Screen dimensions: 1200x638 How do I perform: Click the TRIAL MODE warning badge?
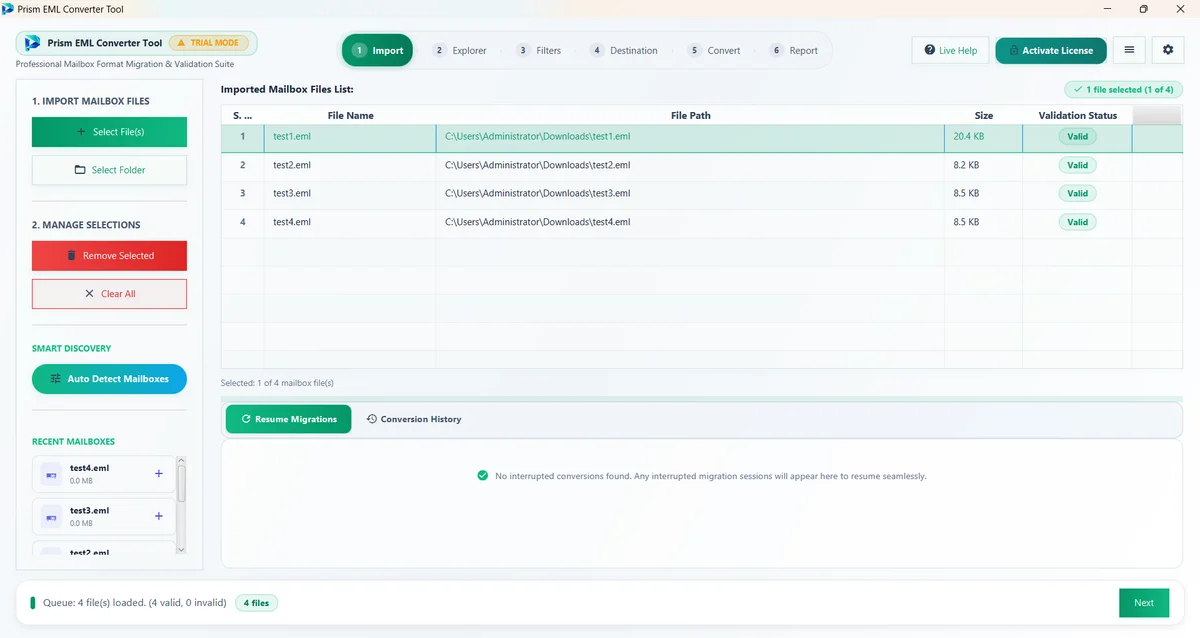point(208,43)
